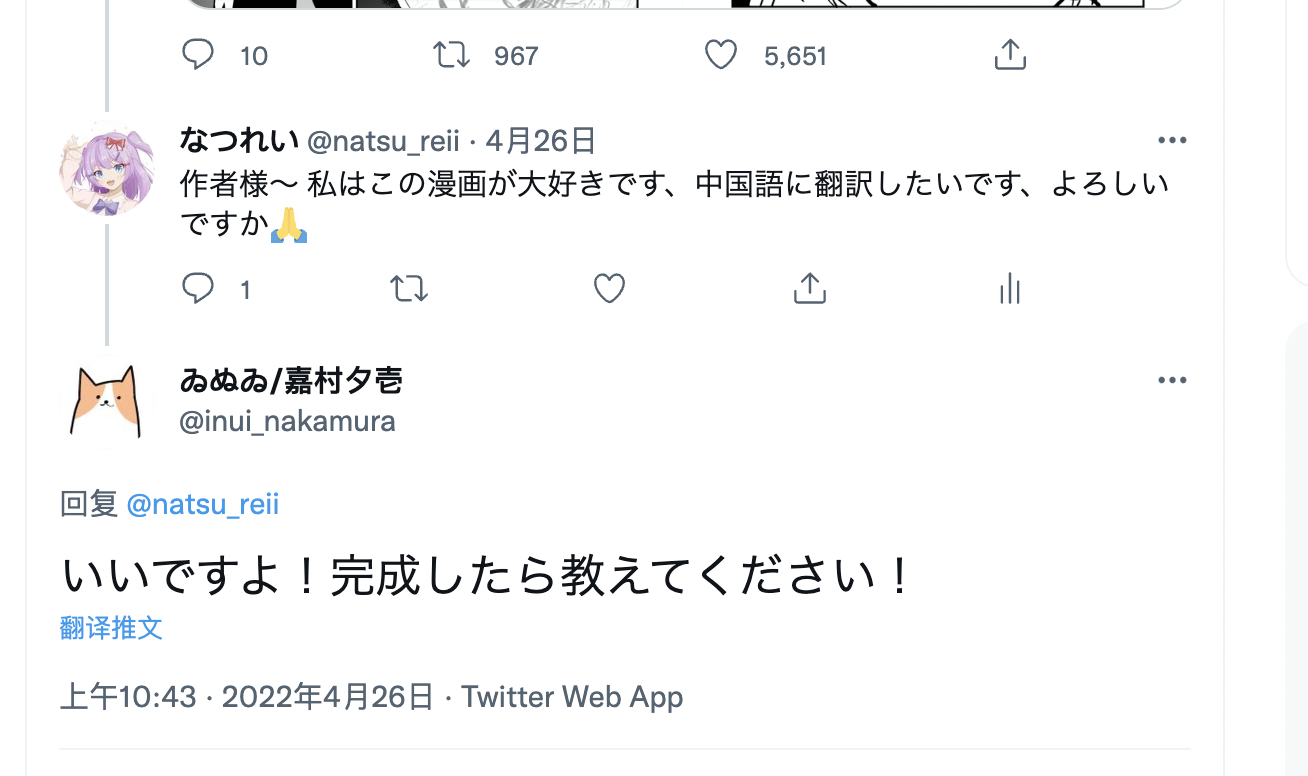Image resolution: width=1308 pixels, height=776 pixels.
Task: Like なつれい's tweet
Action: pyautogui.click(x=609, y=289)
